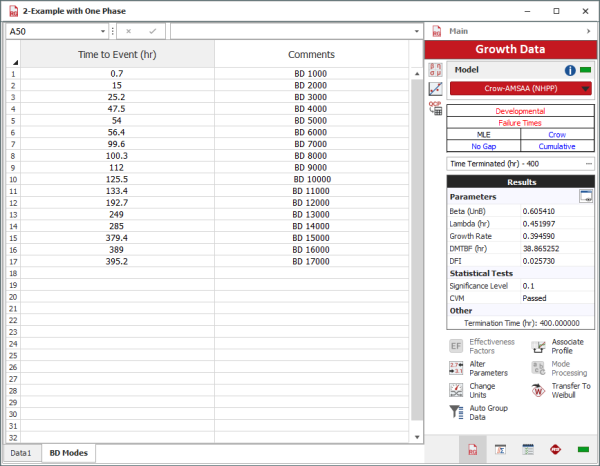This screenshot has width=600, height=466.
Task: Switch to the Data1 sheet tab
Action: [x=22, y=453]
